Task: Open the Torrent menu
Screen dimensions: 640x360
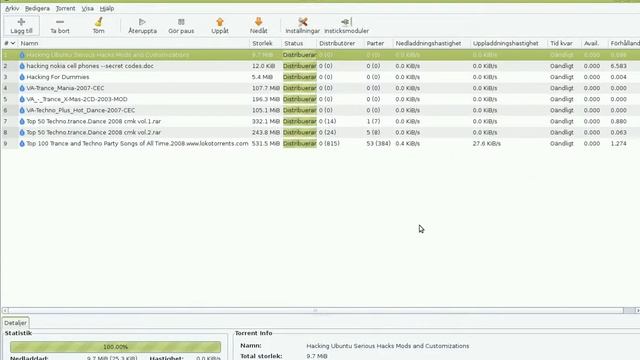Action: point(65,8)
